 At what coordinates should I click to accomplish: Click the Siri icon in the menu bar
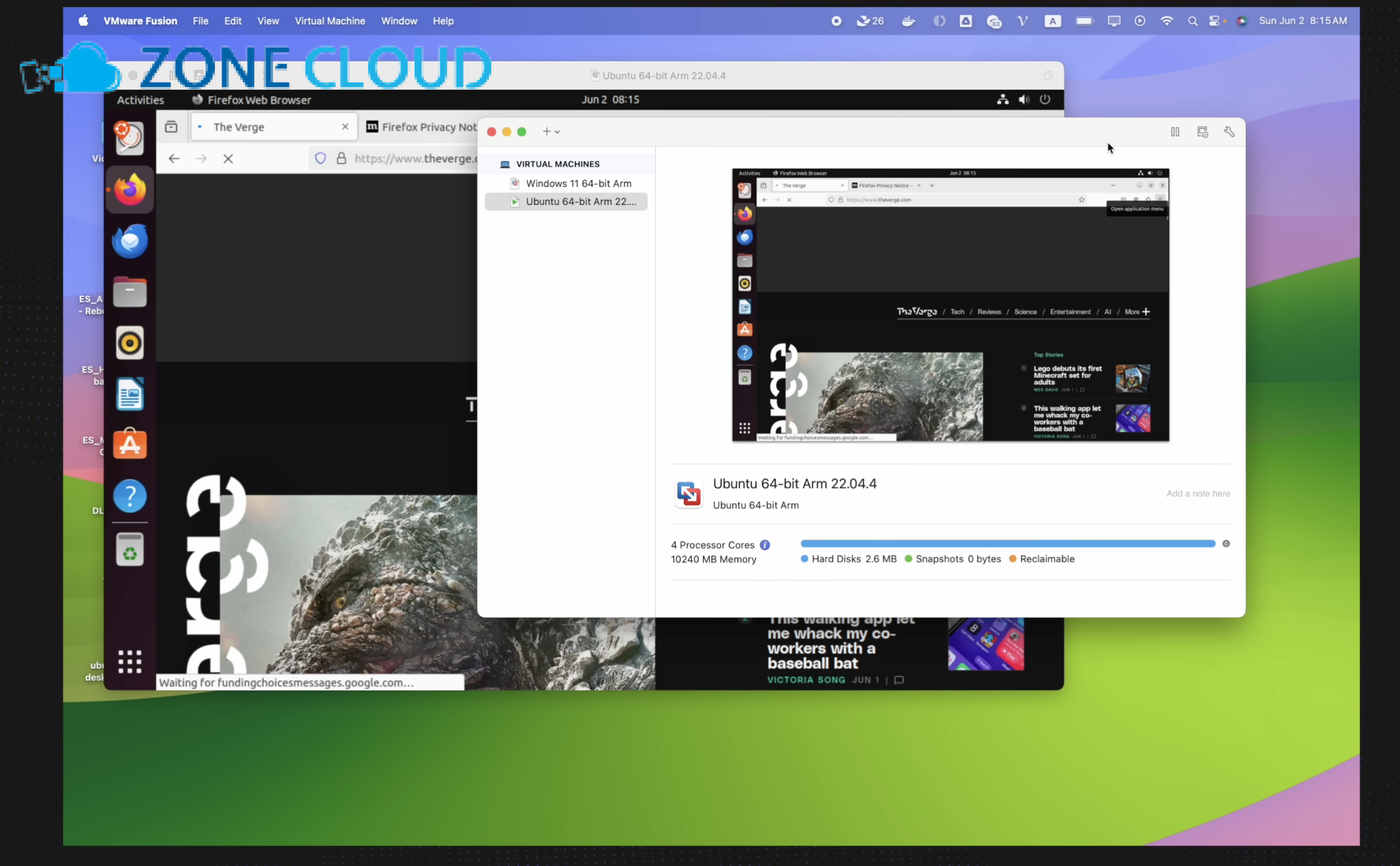(x=1241, y=21)
